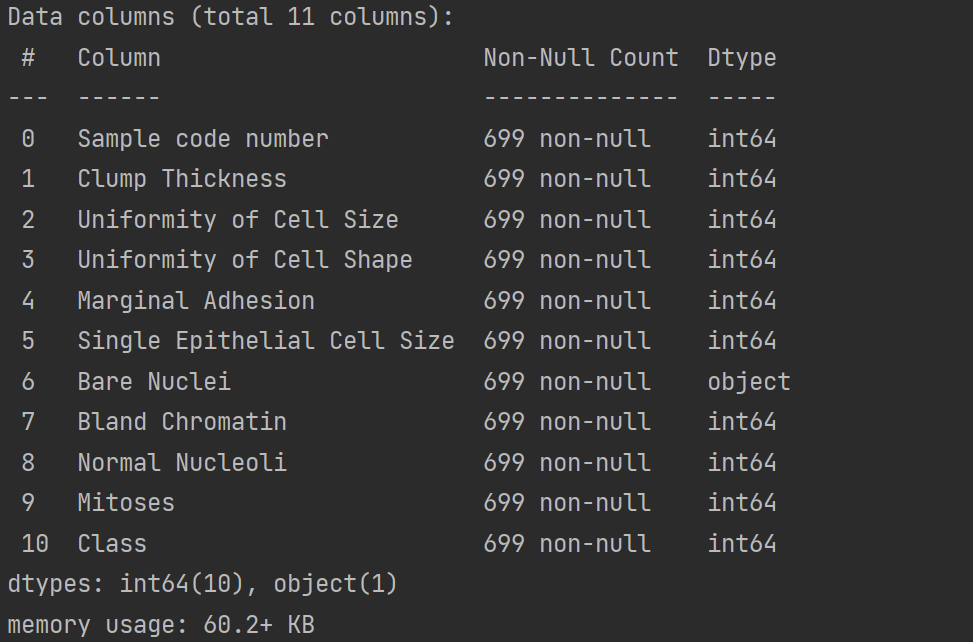Click the 'Non-Null Count' header
Viewport: 973px width, 642px height.
tap(581, 58)
